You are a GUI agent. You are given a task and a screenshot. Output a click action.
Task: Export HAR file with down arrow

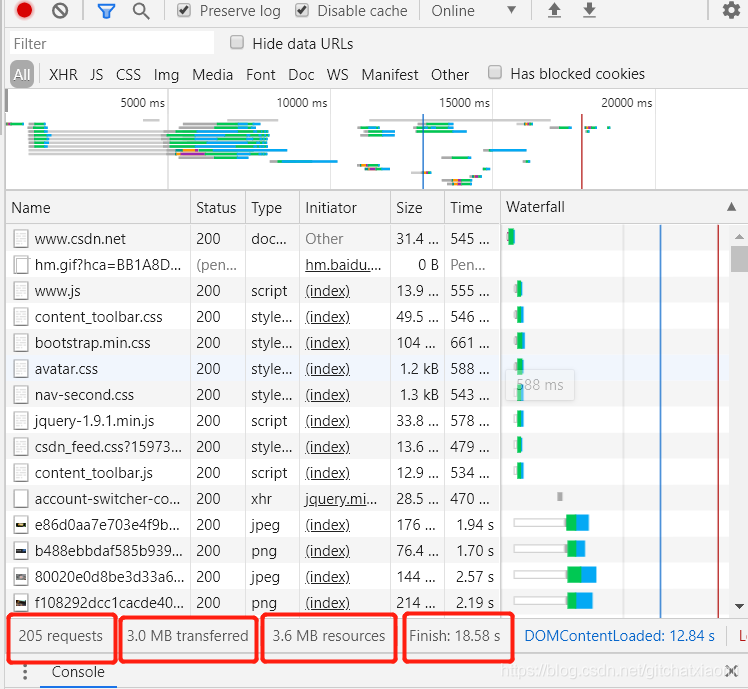tap(589, 10)
